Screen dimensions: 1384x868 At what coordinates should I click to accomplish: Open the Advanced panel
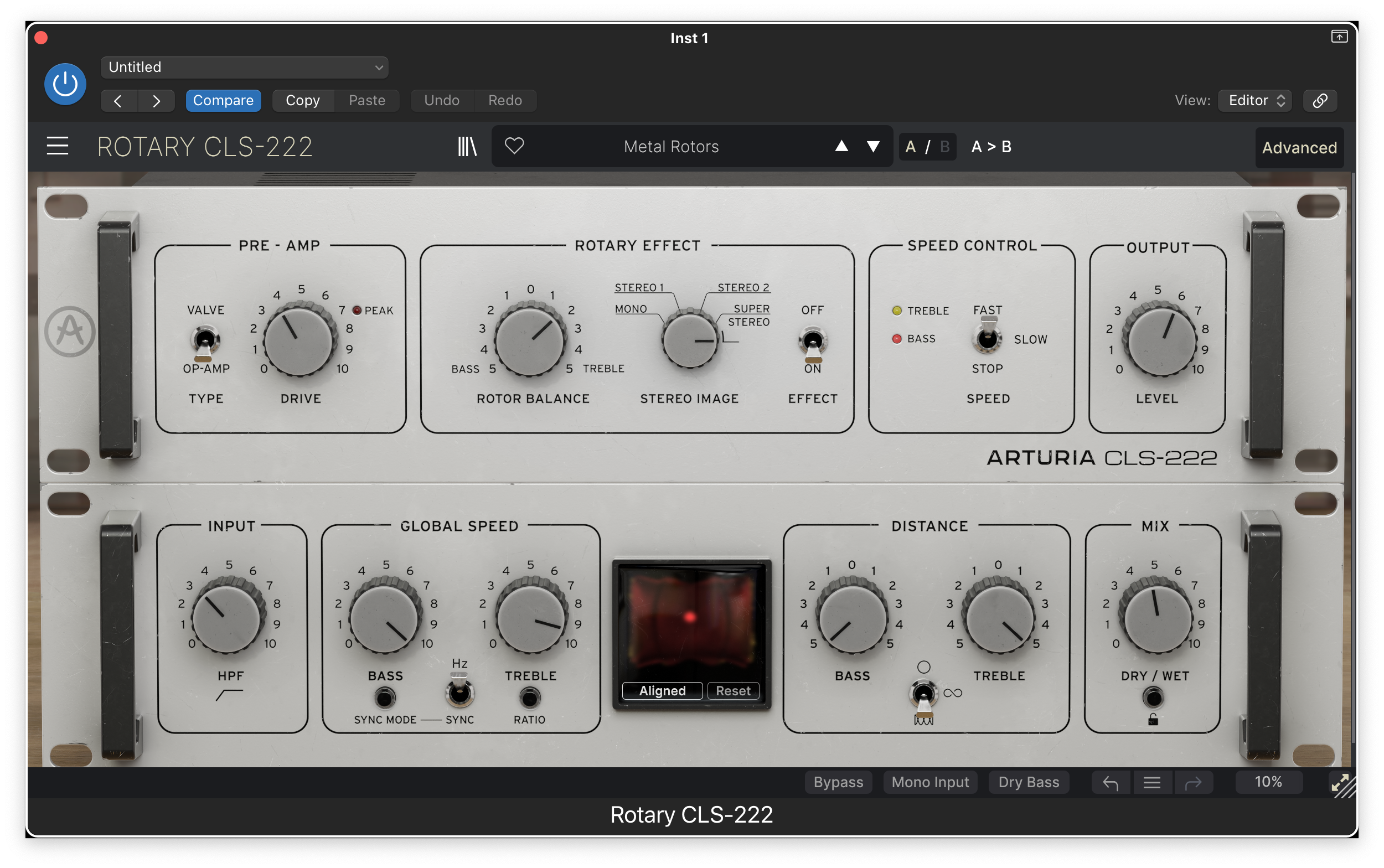pyautogui.click(x=1300, y=148)
